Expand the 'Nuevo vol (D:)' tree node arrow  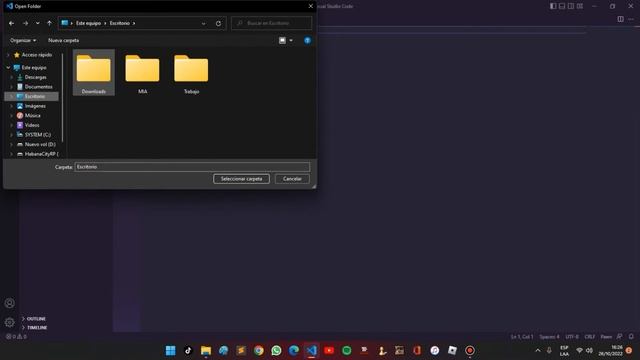point(11,144)
